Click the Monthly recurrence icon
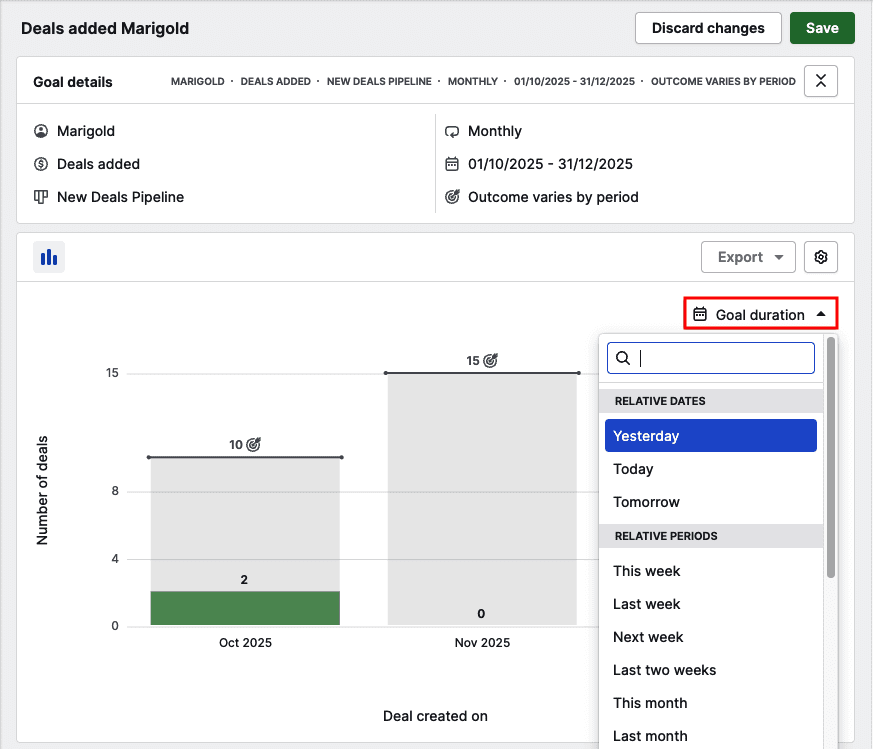873x749 pixels. (x=452, y=131)
